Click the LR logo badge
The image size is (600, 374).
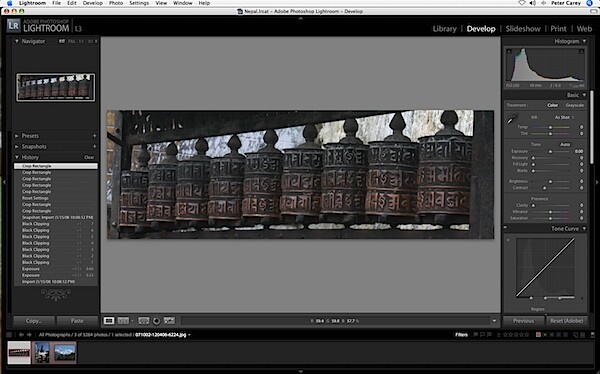(x=13, y=26)
